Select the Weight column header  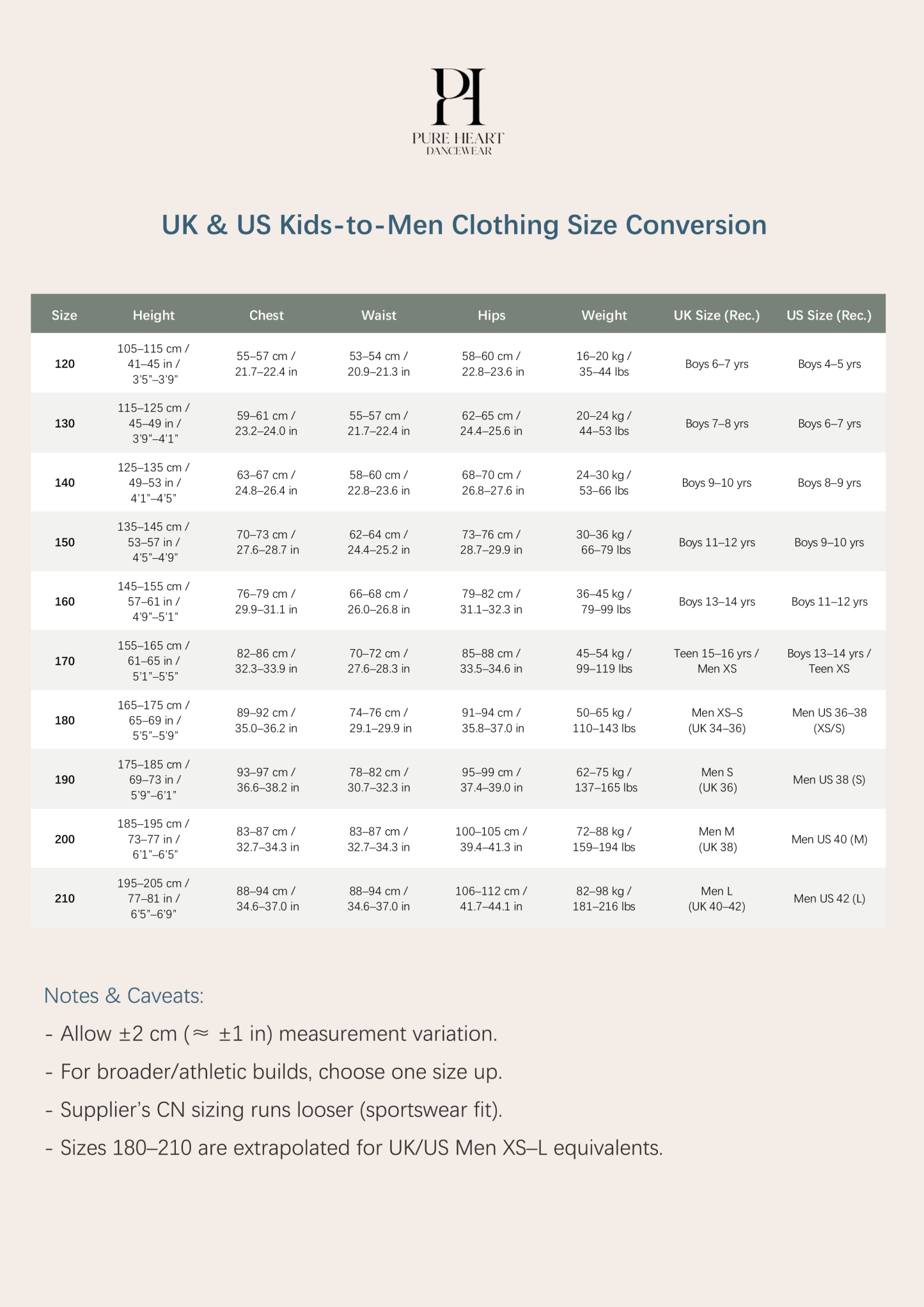click(604, 315)
